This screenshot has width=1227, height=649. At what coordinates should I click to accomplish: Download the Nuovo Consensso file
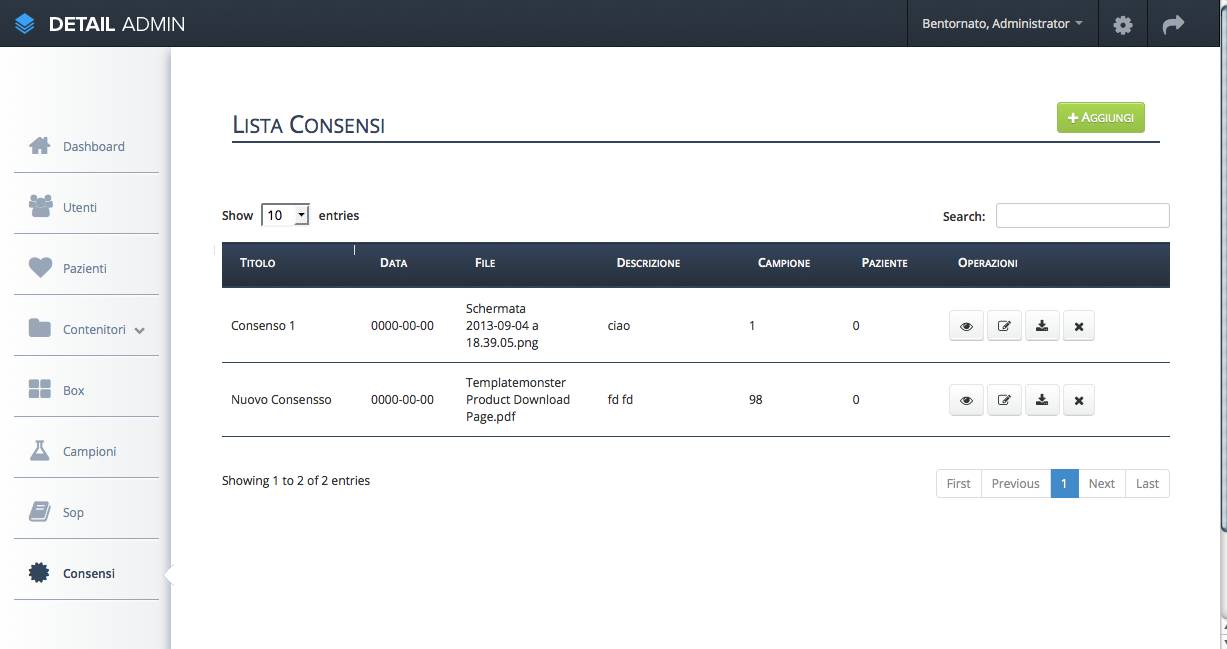point(1042,400)
